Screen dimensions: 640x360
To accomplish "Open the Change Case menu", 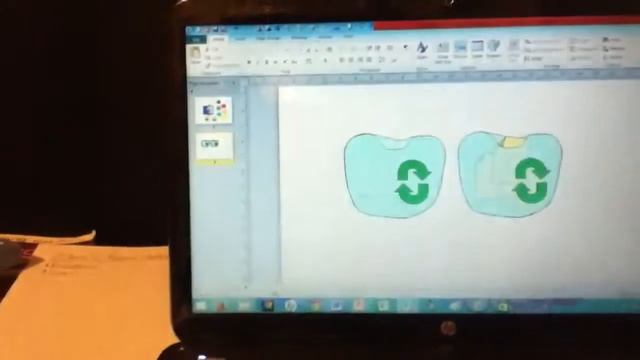I will click(294, 62).
